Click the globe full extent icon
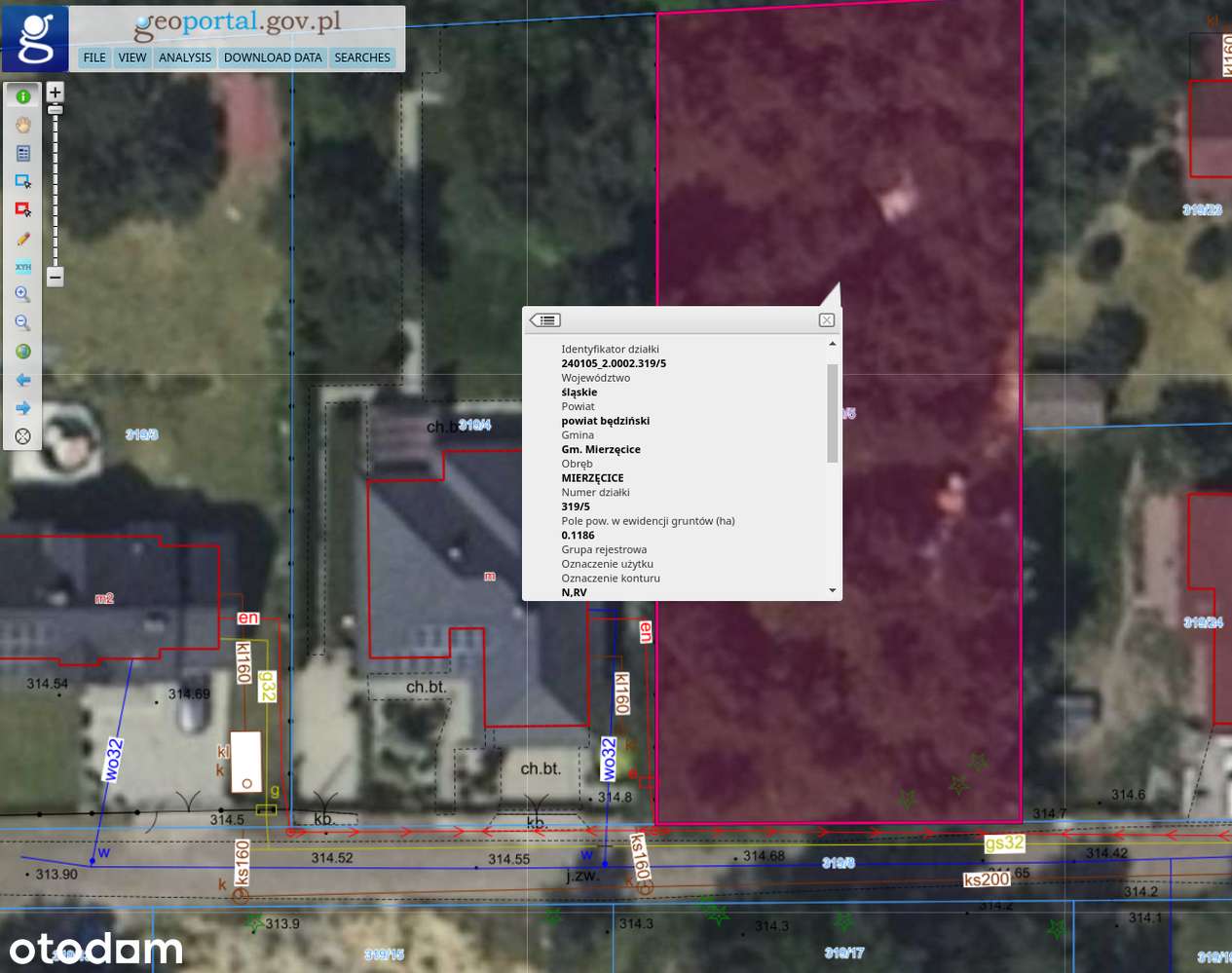This screenshot has height=973, width=1232. coord(23,351)
